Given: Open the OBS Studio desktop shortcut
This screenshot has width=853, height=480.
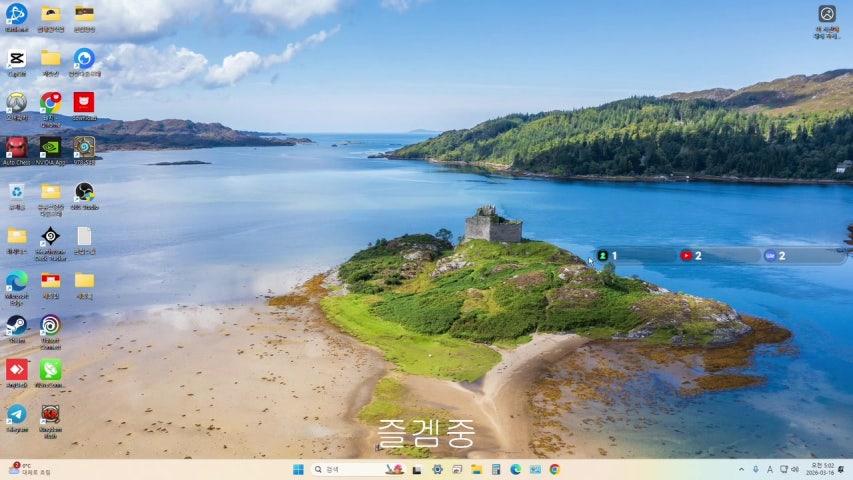Looking at the screenshot, I should (84, 191).
